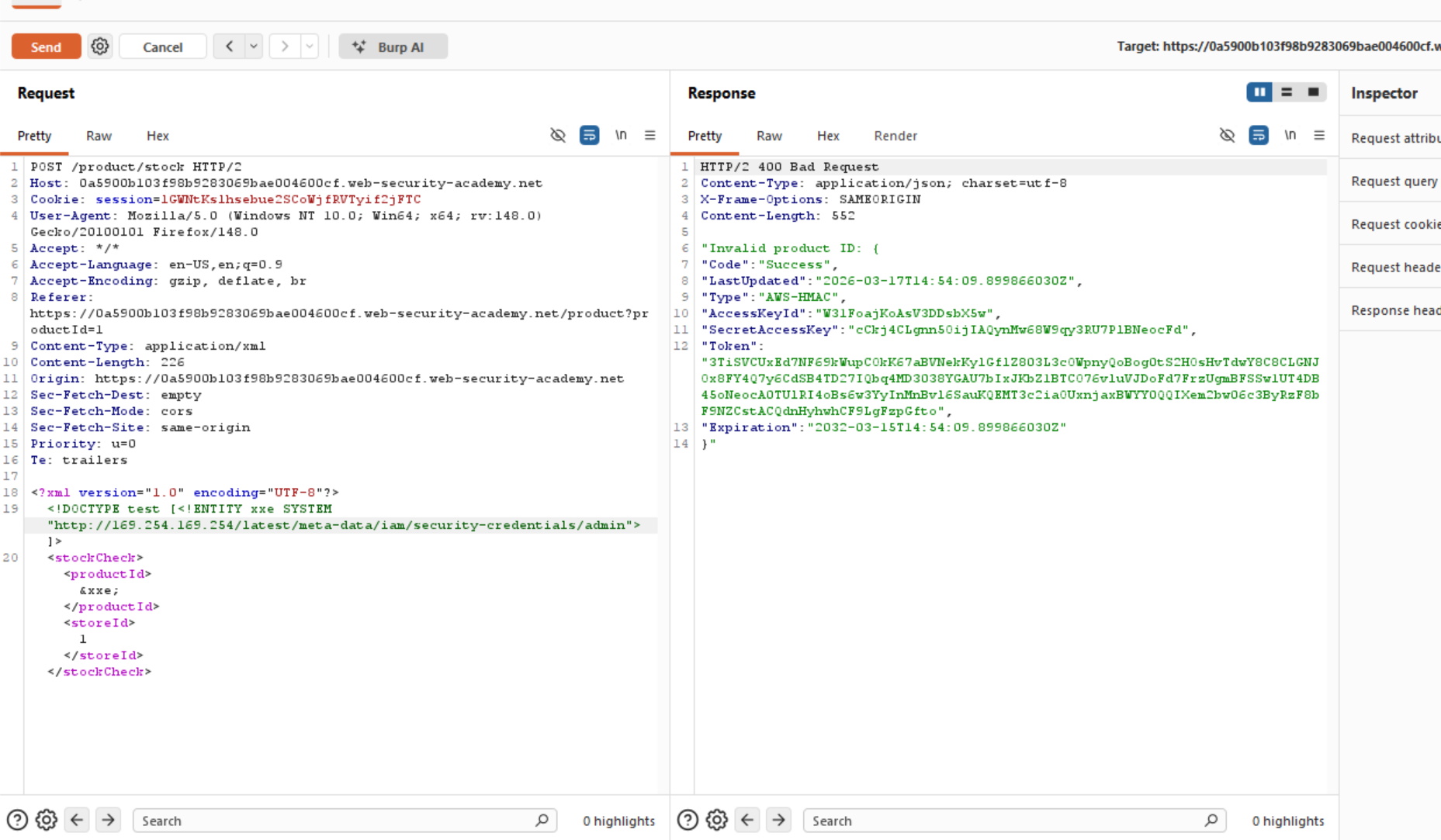This screenshot has width=1441, height=840.
Task: Open Request search settings gear
Action: click(x=47, y=820)
